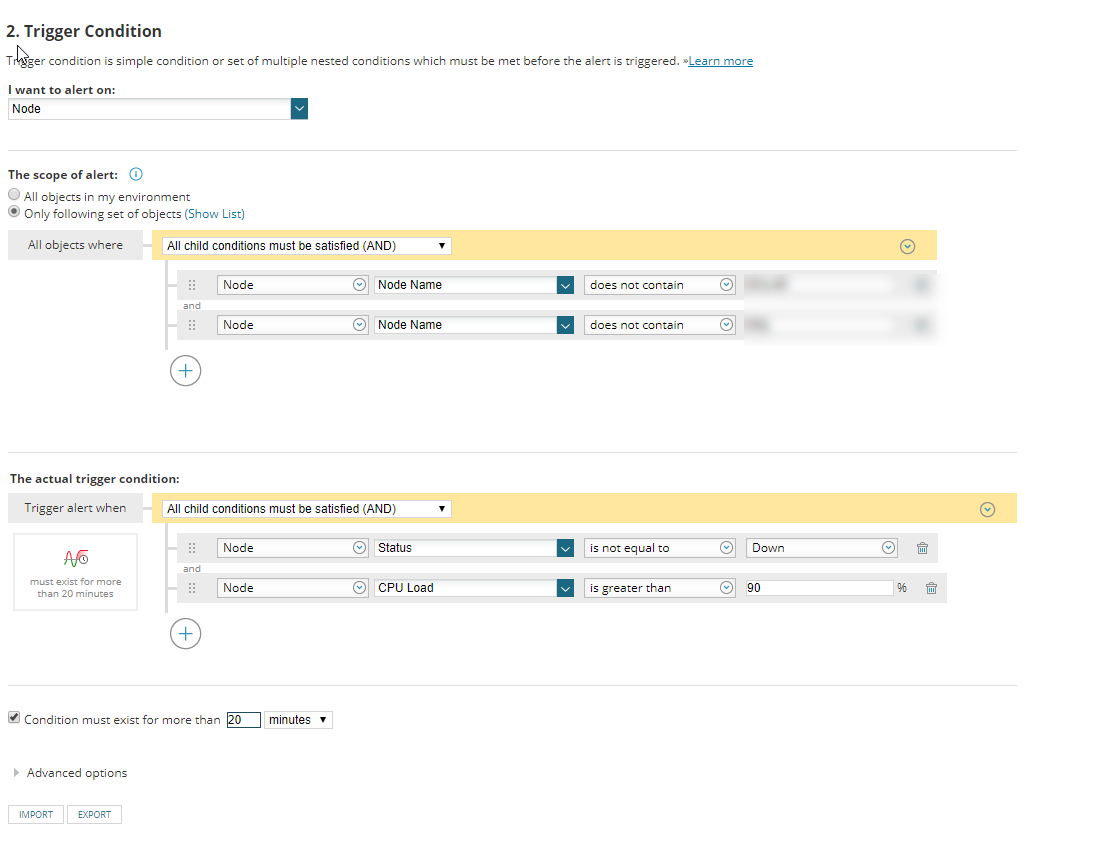The height and width of the screenshot is (851, 1113).
Task: Open the trigger AND/OR condition dropdown
Action: pos(307,509)
